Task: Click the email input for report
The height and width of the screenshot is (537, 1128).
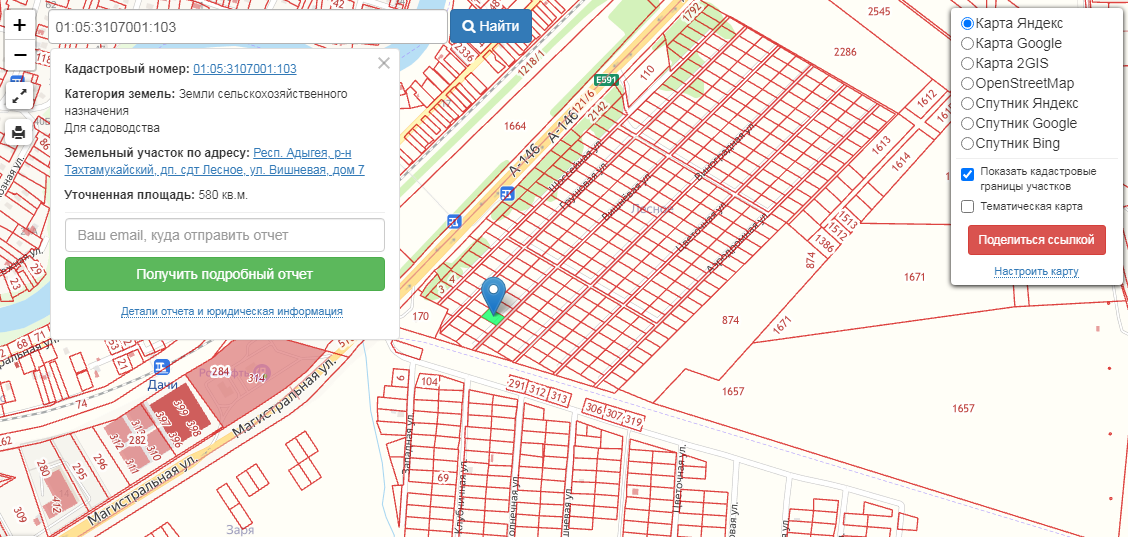Action: click(x=224, y=235)
